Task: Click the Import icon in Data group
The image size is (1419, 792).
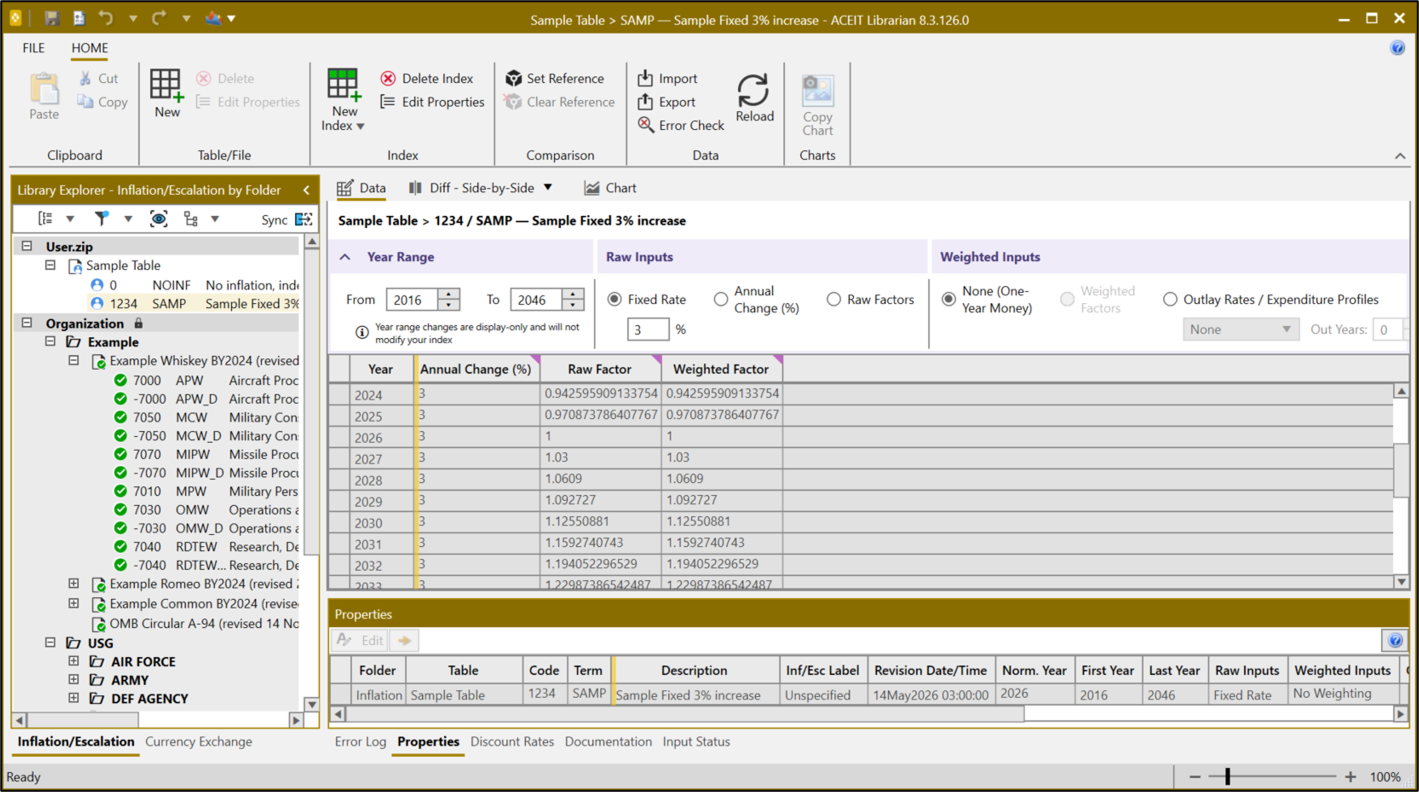Action: pyautogui.click(x=646, y=78)
